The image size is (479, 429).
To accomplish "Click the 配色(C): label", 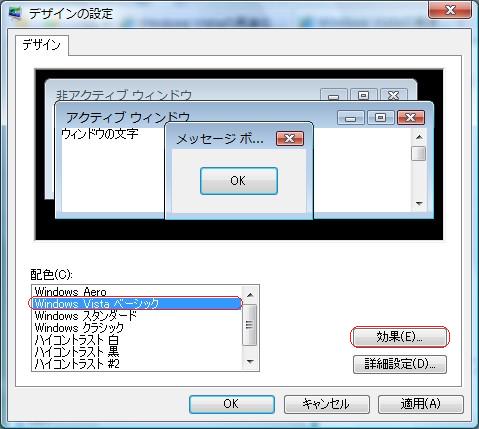I will [51, 274].
